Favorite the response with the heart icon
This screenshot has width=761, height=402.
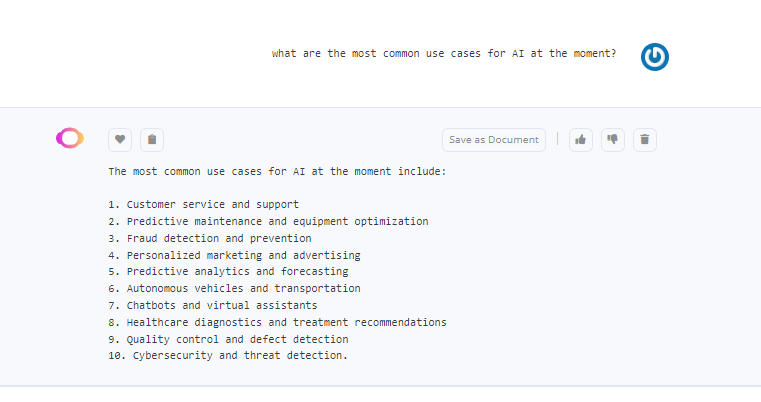(120, 140)
